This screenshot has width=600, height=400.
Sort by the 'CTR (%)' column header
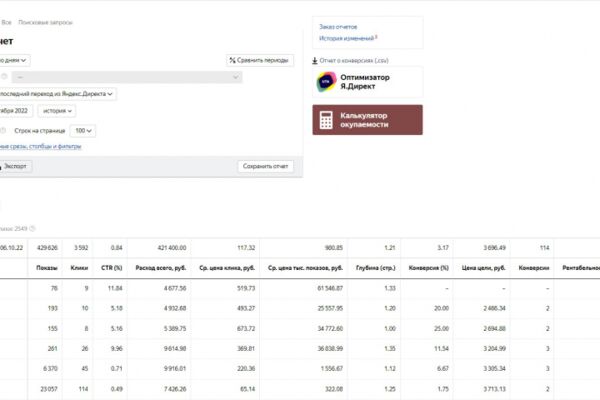click(112, 268)
